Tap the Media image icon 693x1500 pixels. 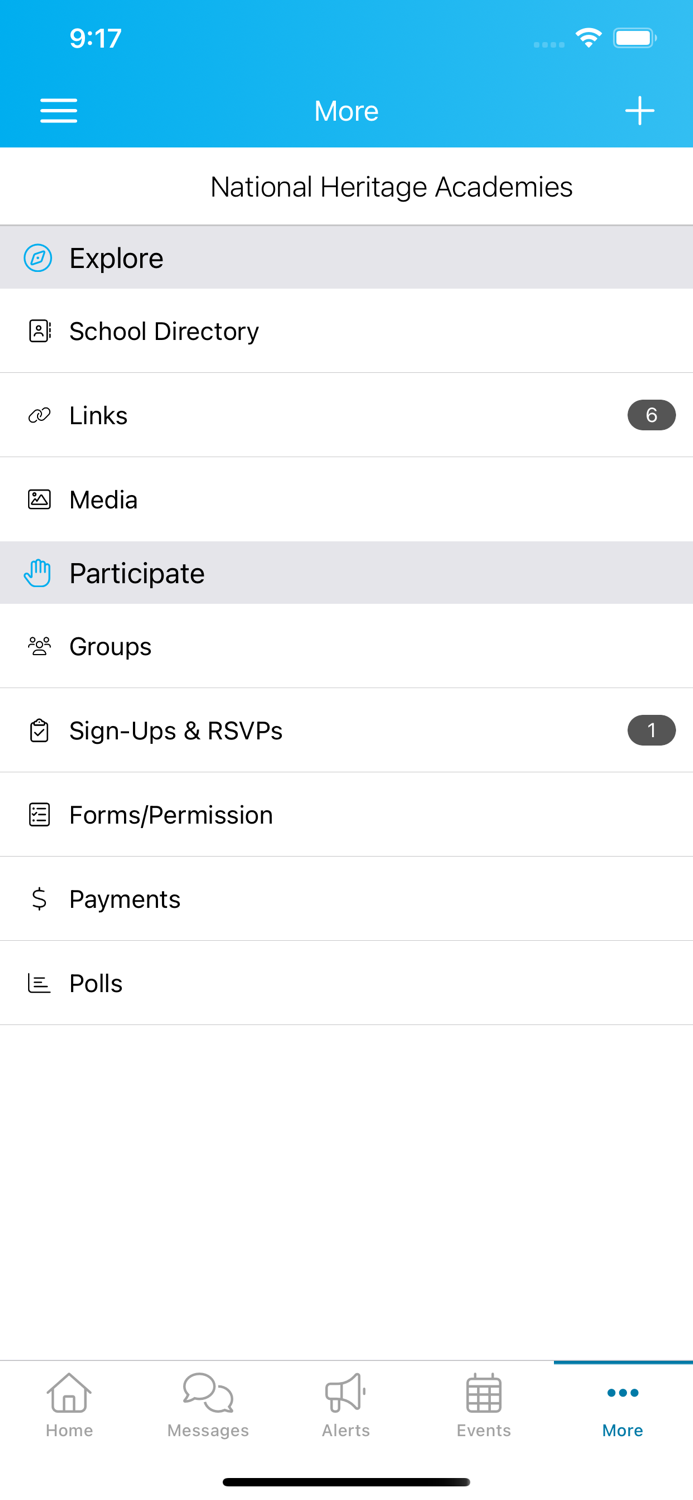[39, 499]
